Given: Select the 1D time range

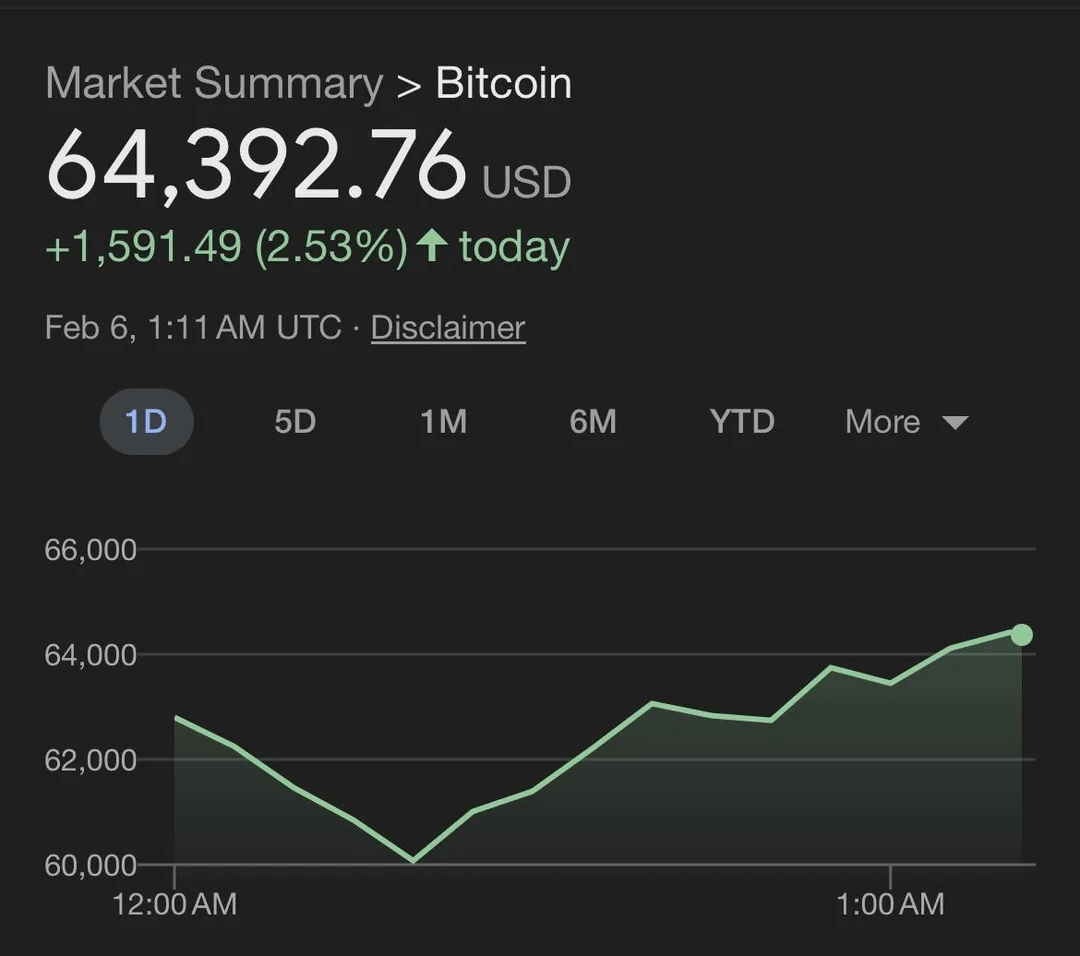Looking at the screenshot, I should tap(146, 422).
